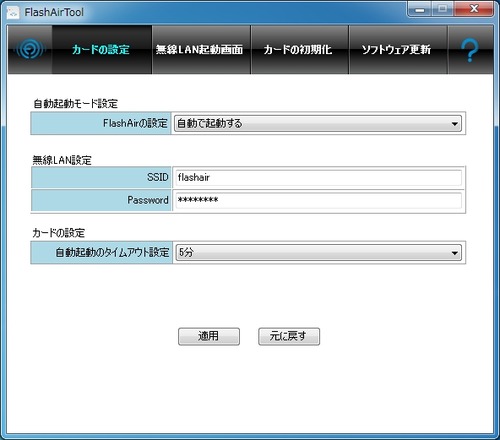500x440 pixels.
Task: Open the 無線LAN起動画面 tab
Action: (201, 50)
